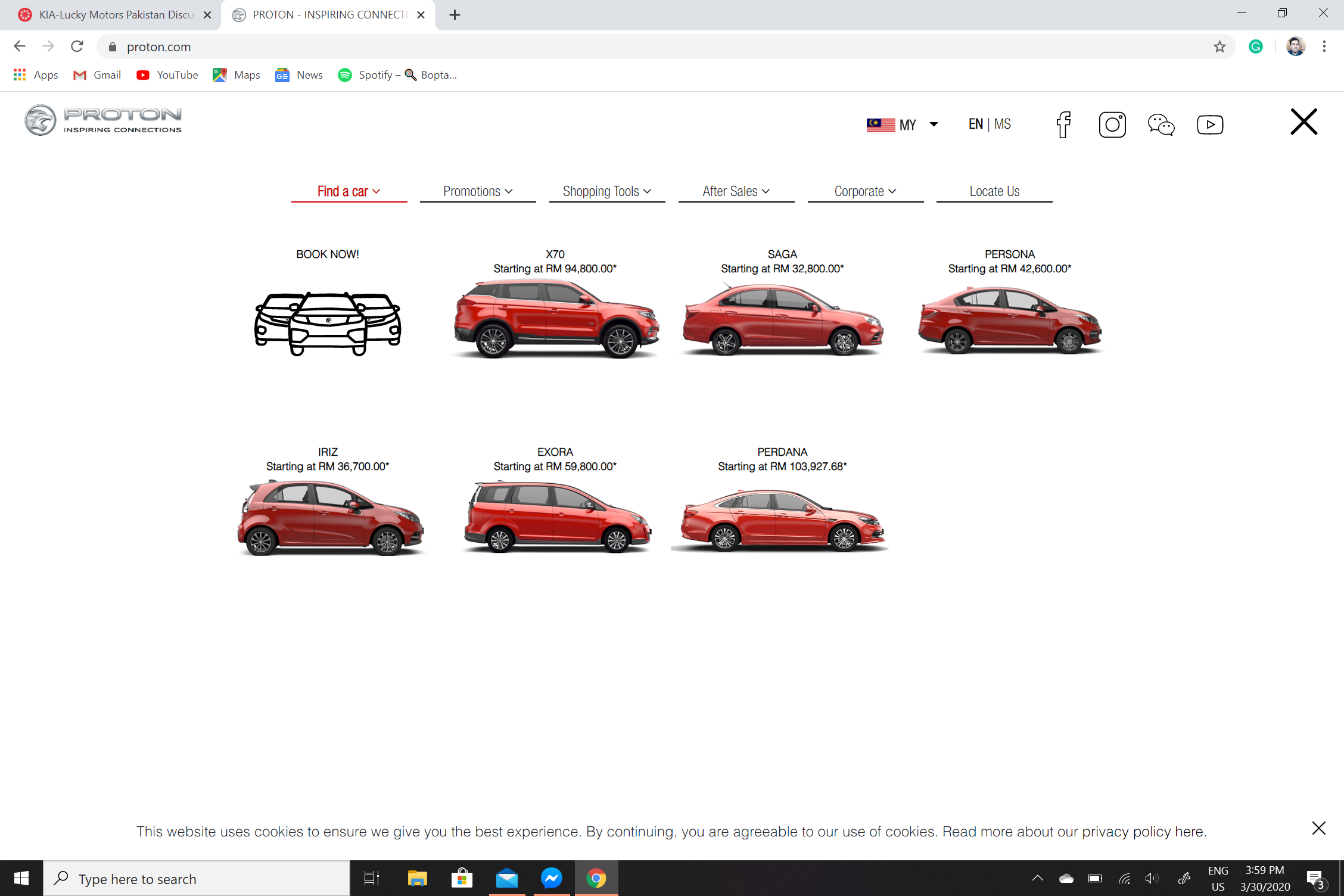Open the Windows Start menu

coord(21,878)
